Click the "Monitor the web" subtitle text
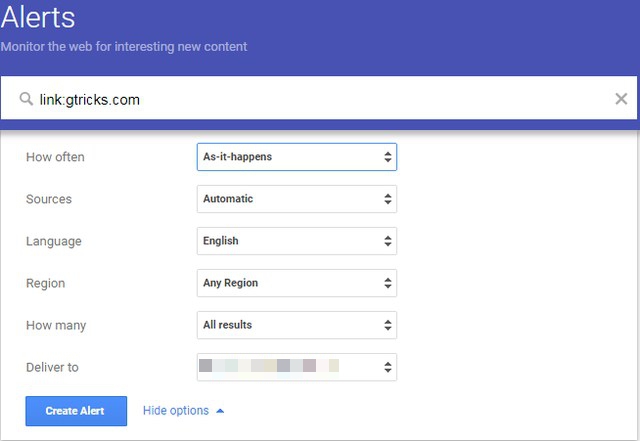640x441 pixels. tap(124, 47)
